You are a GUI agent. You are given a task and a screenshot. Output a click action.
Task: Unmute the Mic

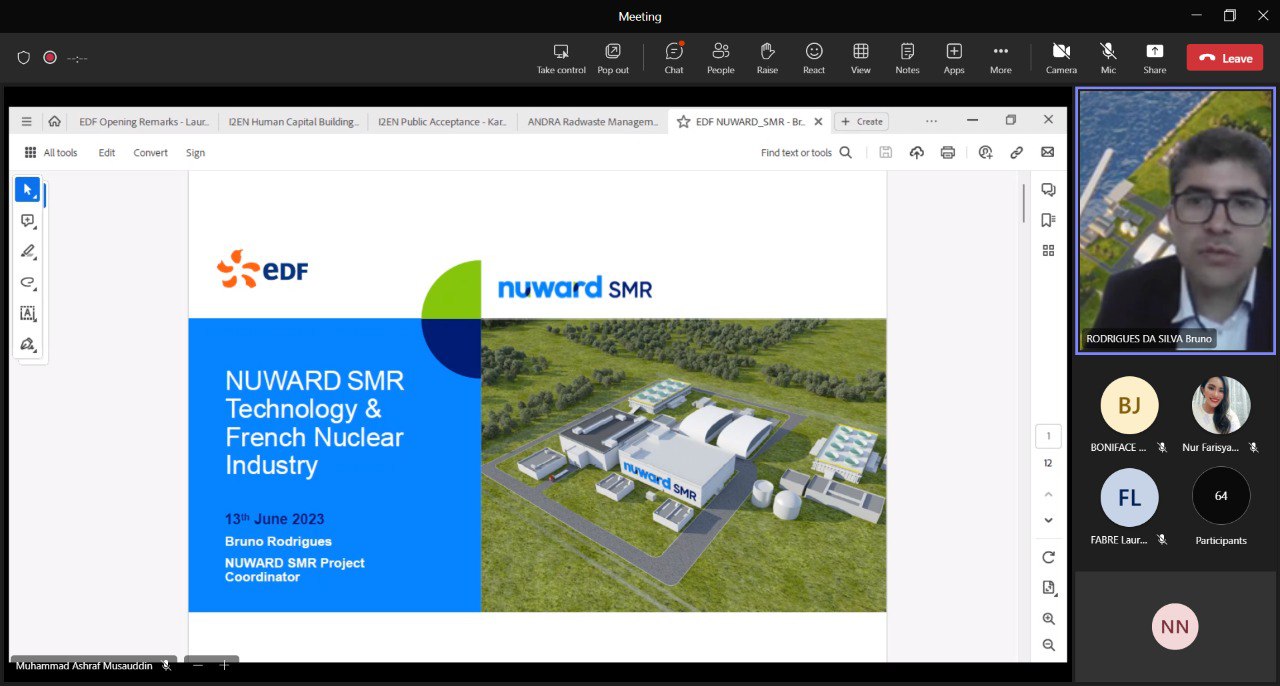coord(1108,52)
